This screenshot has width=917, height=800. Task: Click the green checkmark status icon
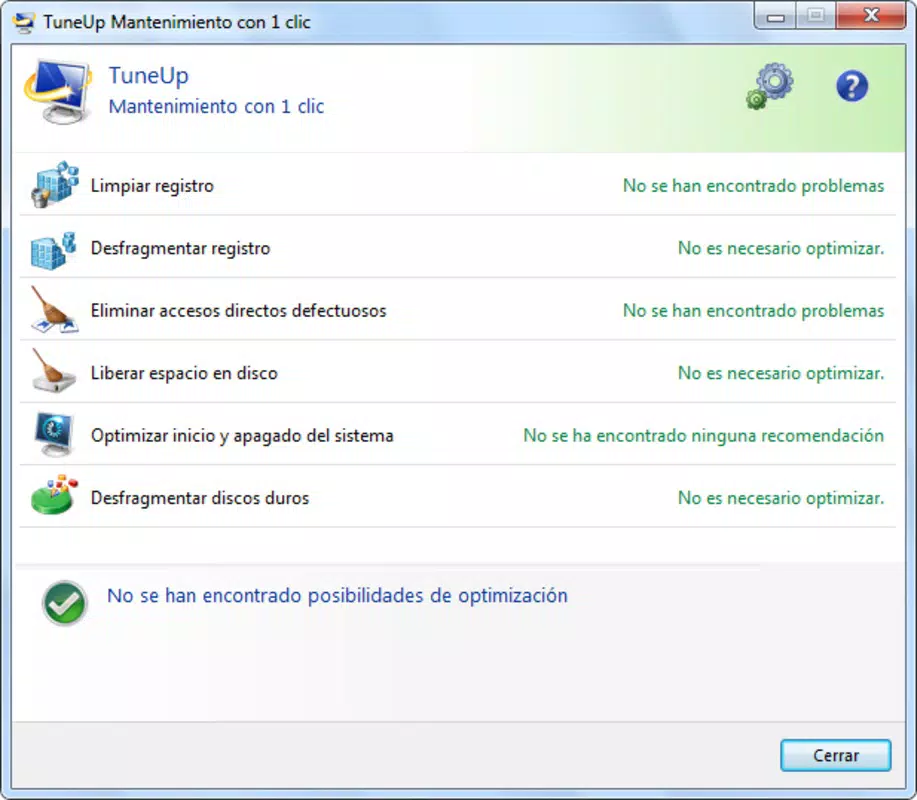(65, 603)
